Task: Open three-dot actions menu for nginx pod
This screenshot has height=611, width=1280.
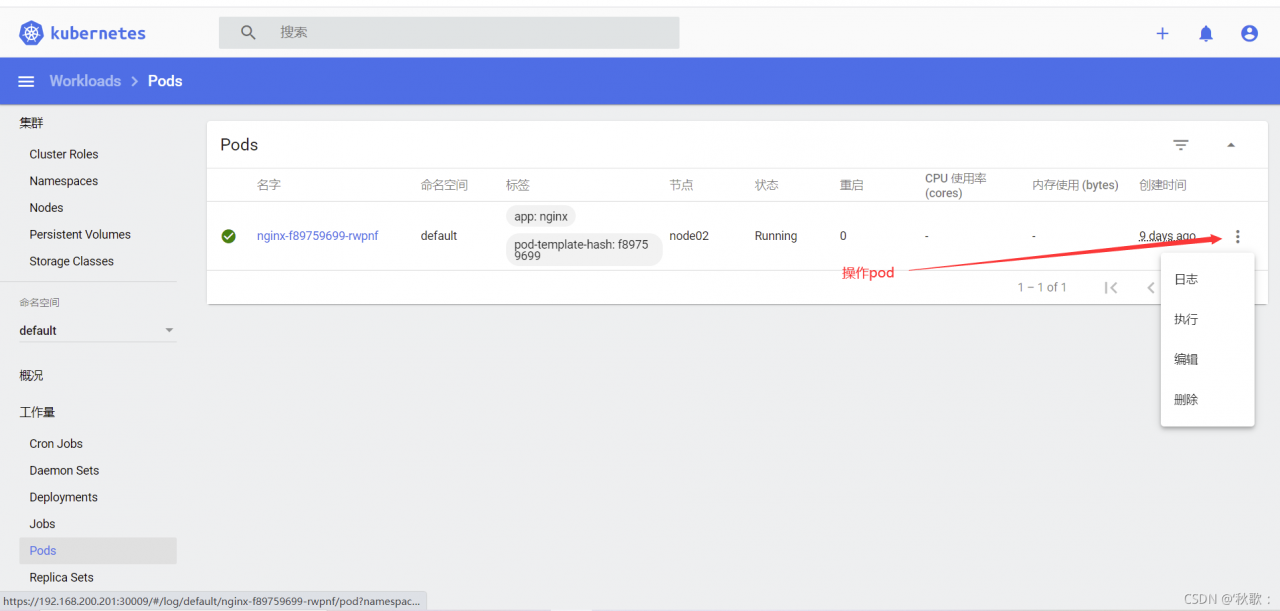Action: (x=1238, y=237)
